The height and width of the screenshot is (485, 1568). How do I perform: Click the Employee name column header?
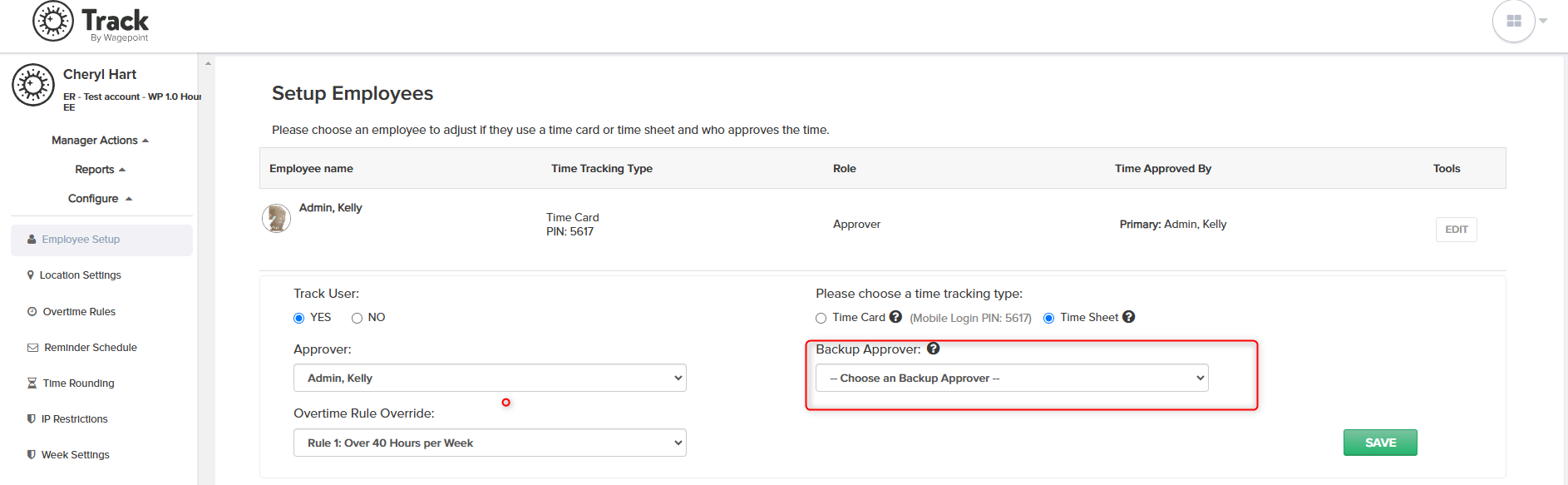(x=311, y=169)
